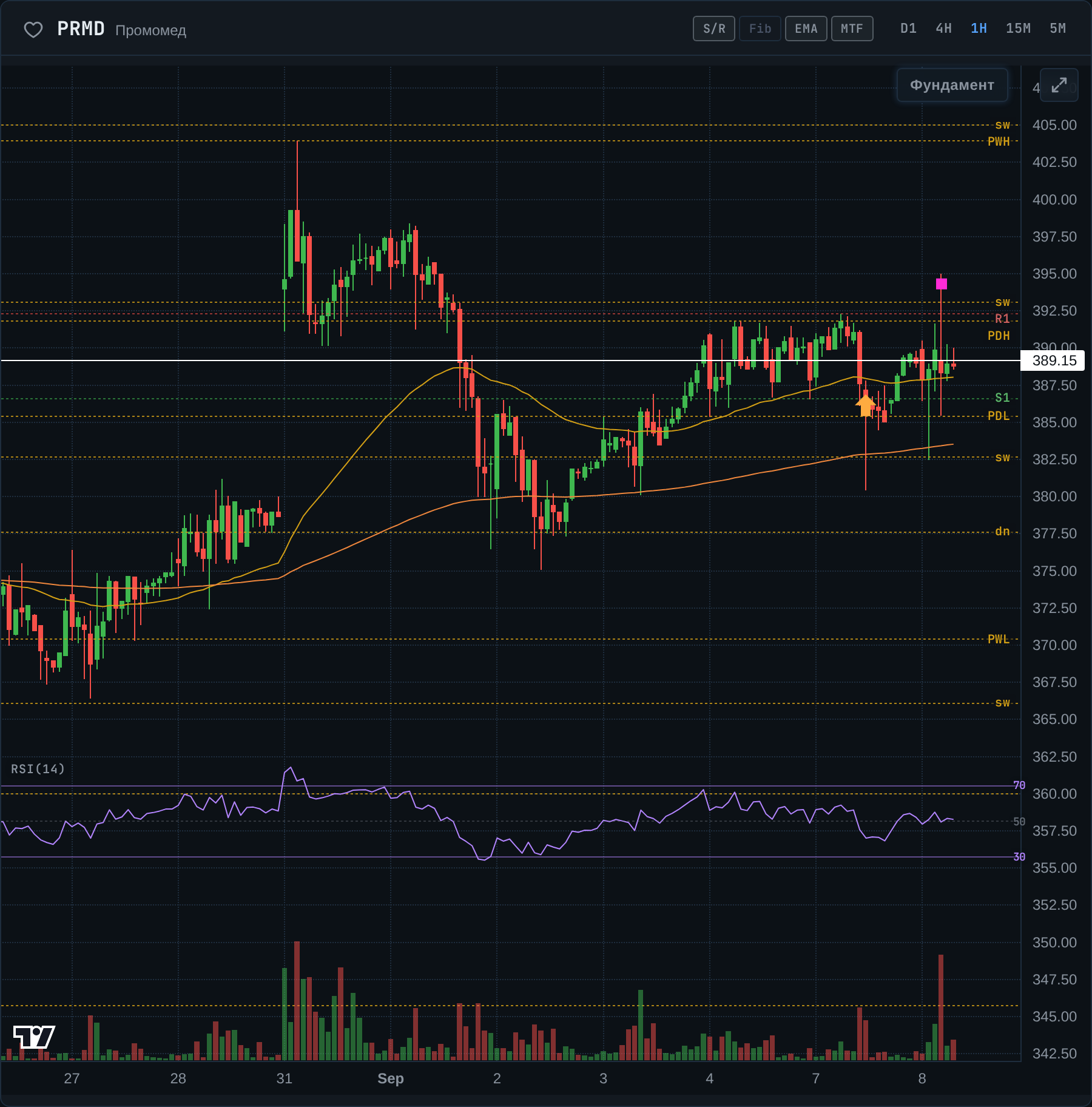Click the orange up-arrow signal marker
This screenshot has height=1107, width=1092.
coord(865,404)
